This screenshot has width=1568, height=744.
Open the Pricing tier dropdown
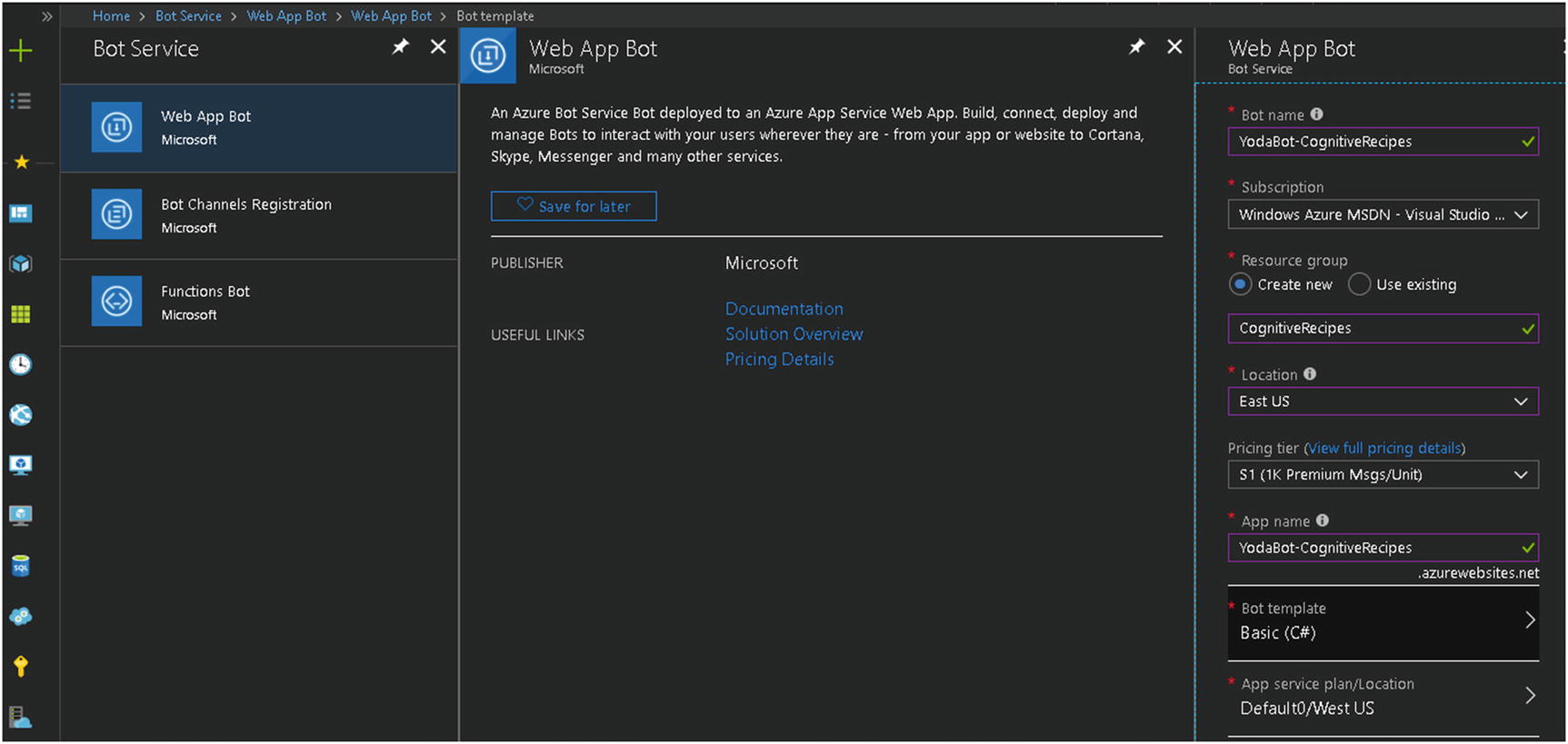[1383, 474]
